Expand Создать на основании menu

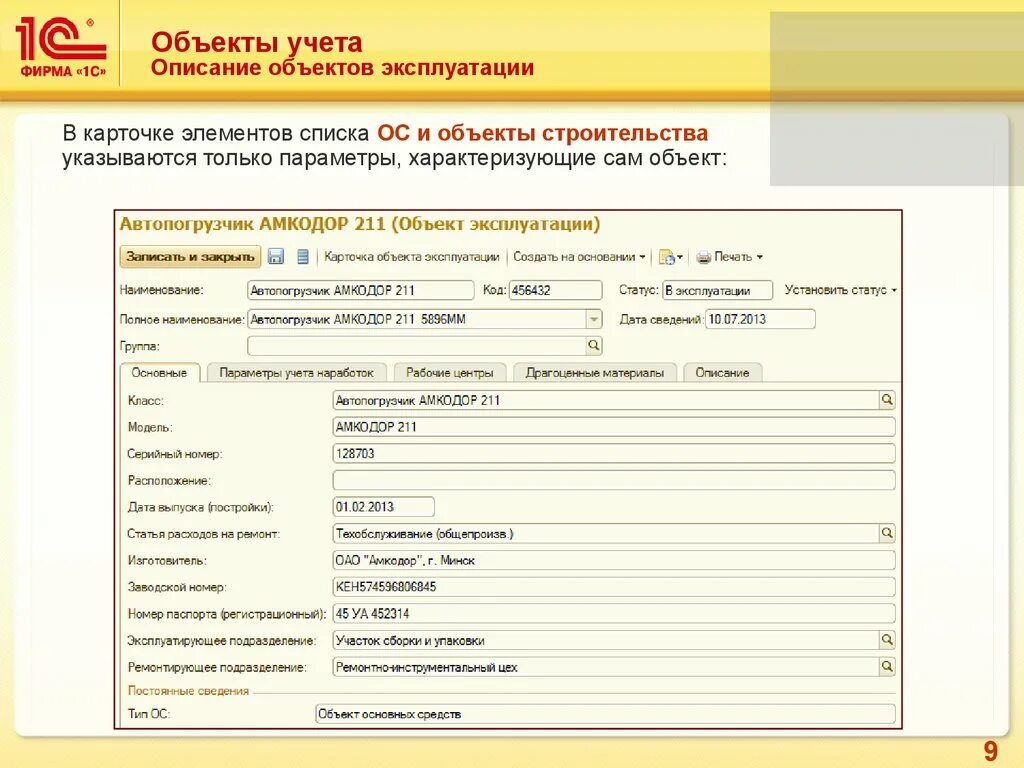[579, 257]
